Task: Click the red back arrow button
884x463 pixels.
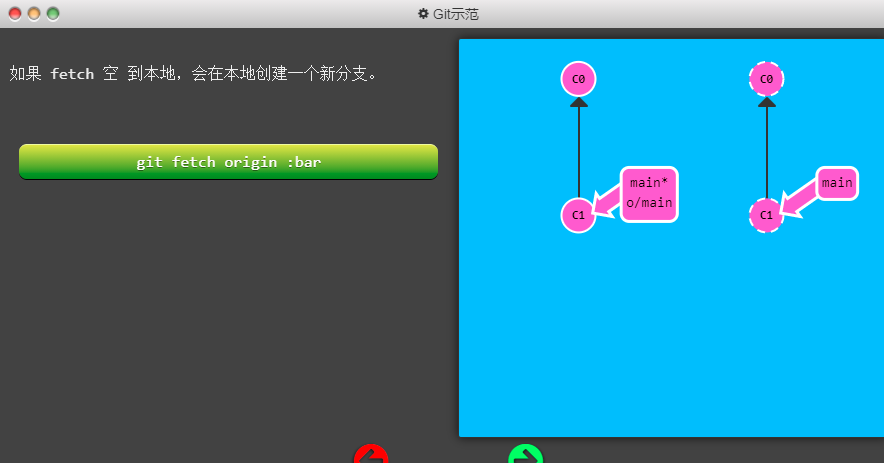Action: click(371, 454)
